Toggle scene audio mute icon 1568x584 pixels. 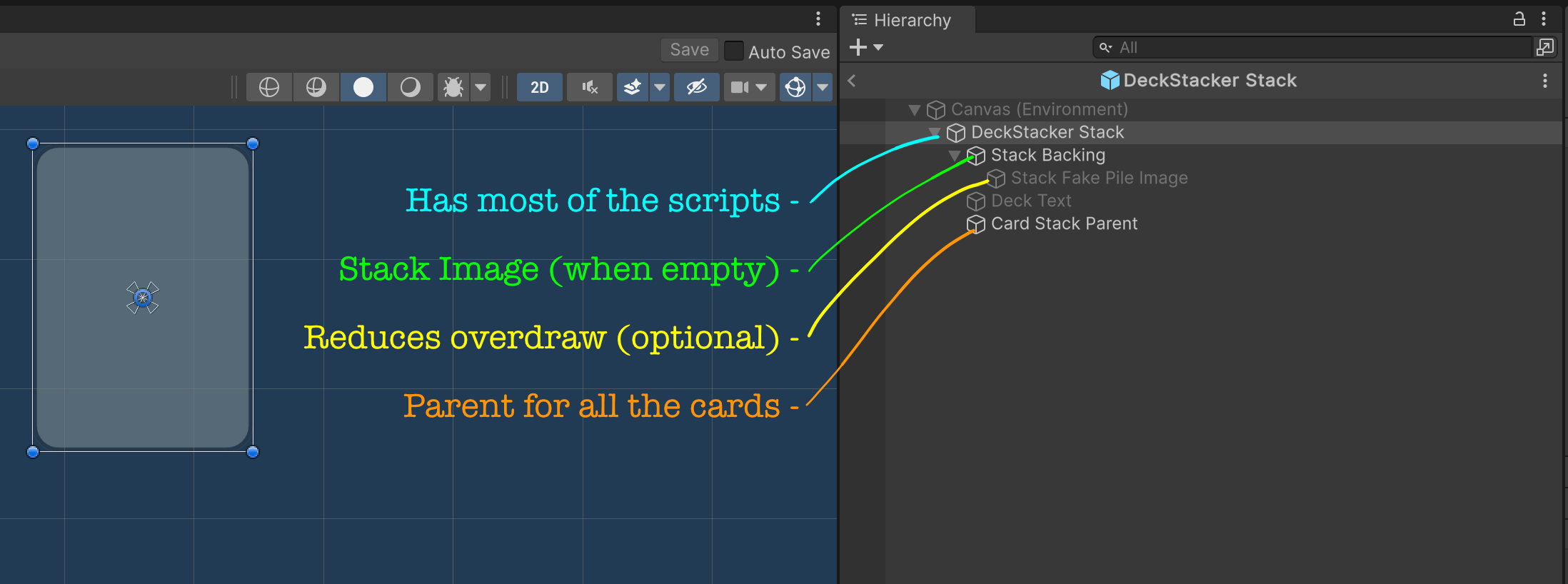click(590, 87)
